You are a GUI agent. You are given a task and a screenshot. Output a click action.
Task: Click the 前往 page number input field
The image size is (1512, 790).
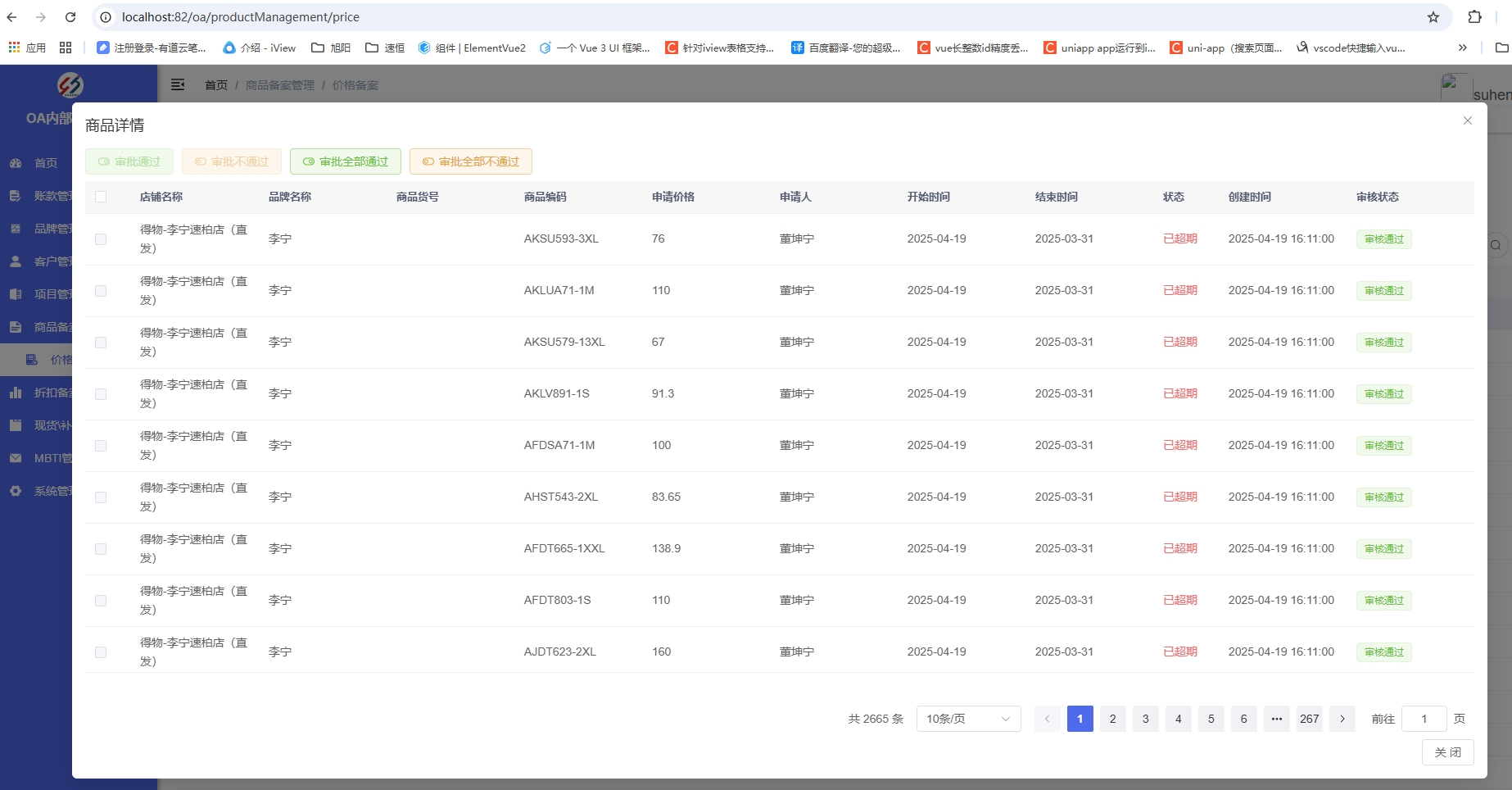tap(1424, 719)
